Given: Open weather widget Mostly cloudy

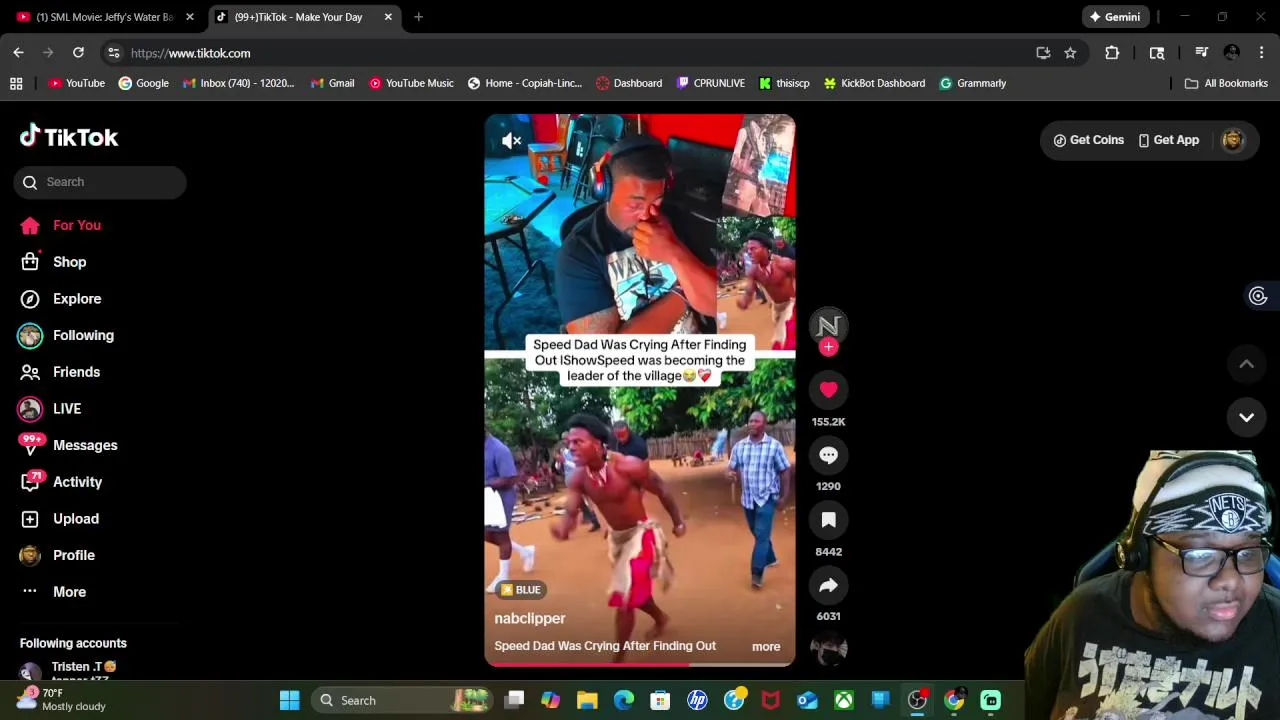Looking at the screenshot, I should point(60,700).
